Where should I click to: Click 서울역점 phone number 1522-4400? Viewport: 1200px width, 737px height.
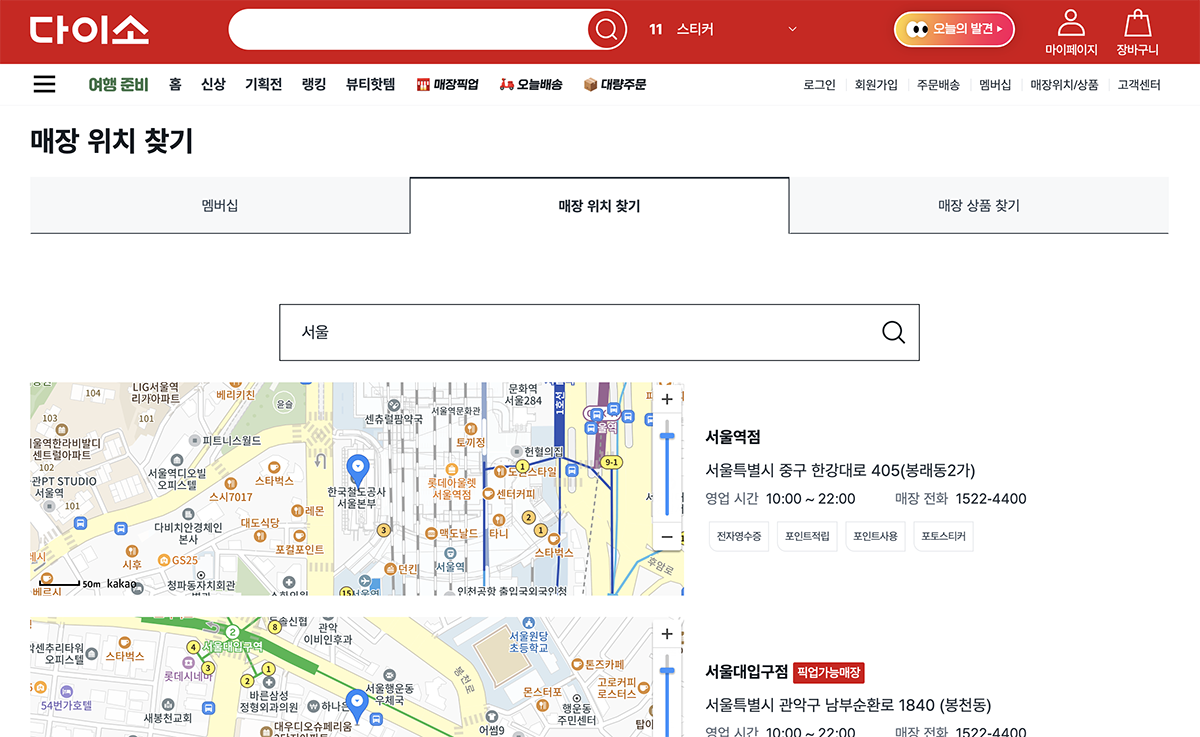[991, 499]
